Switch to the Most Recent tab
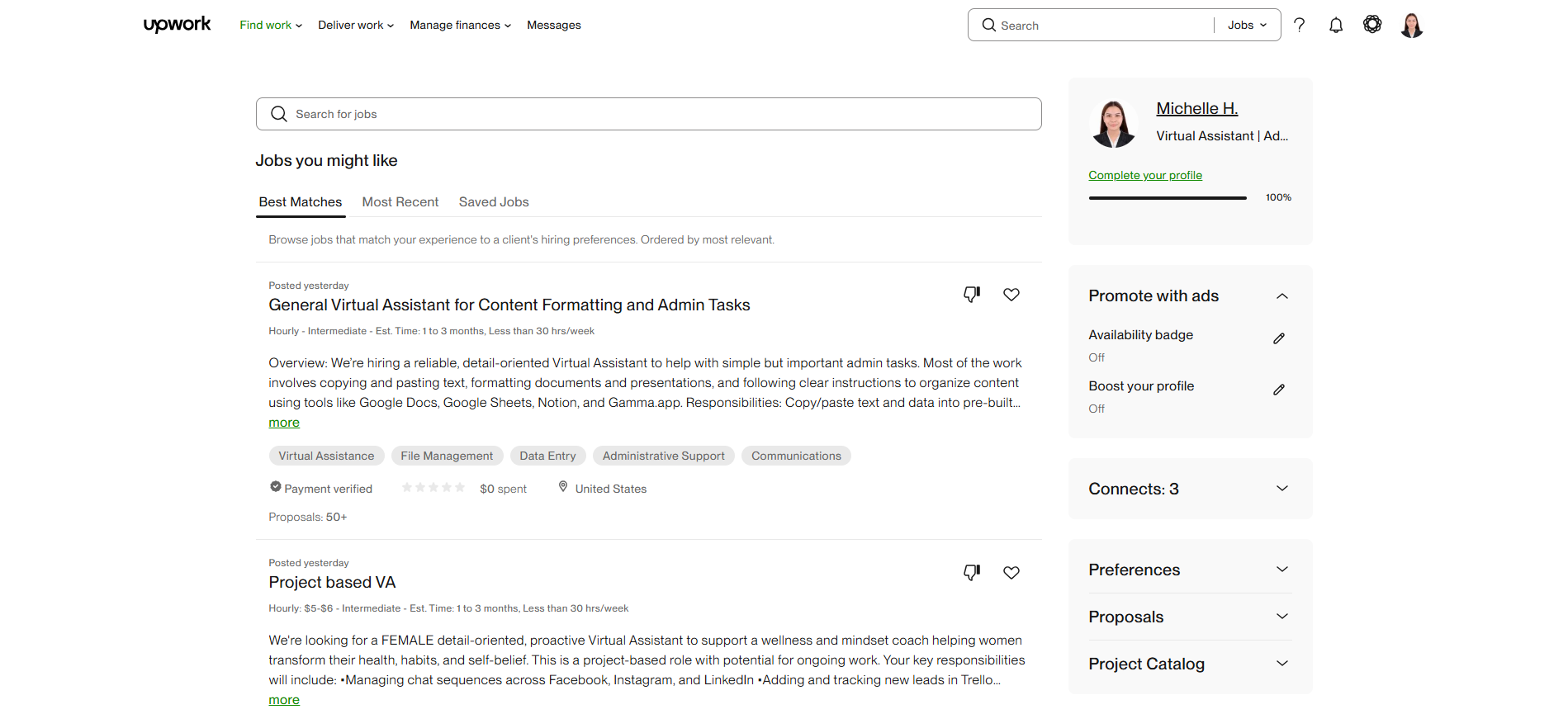This screenshot has width=1568, height=714. 400,202
